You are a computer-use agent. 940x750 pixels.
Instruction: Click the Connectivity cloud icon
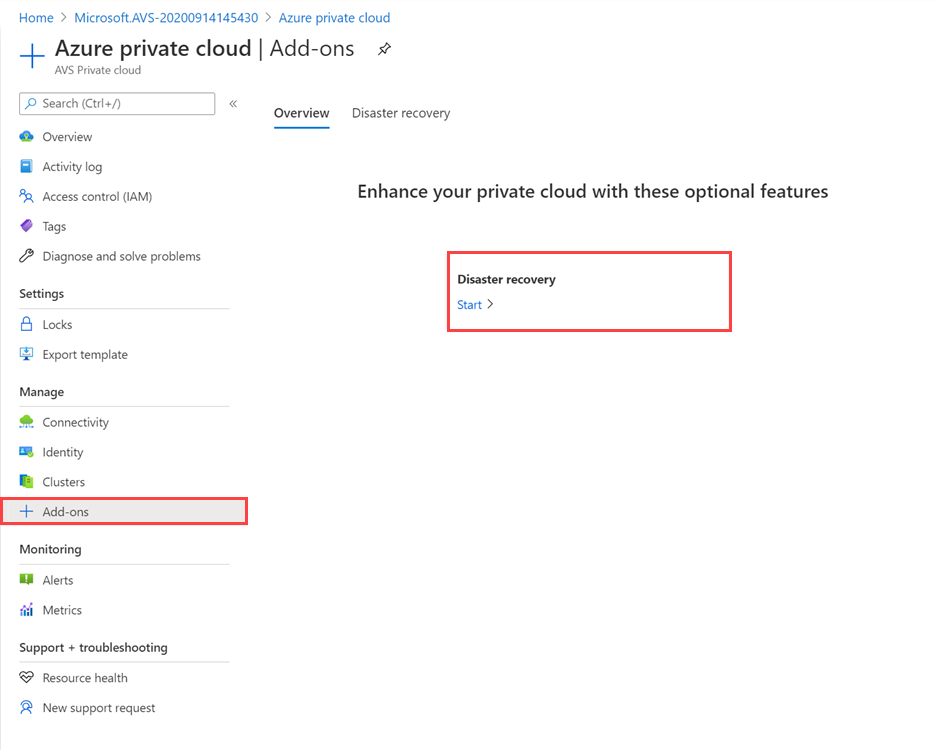click(26, 422)
